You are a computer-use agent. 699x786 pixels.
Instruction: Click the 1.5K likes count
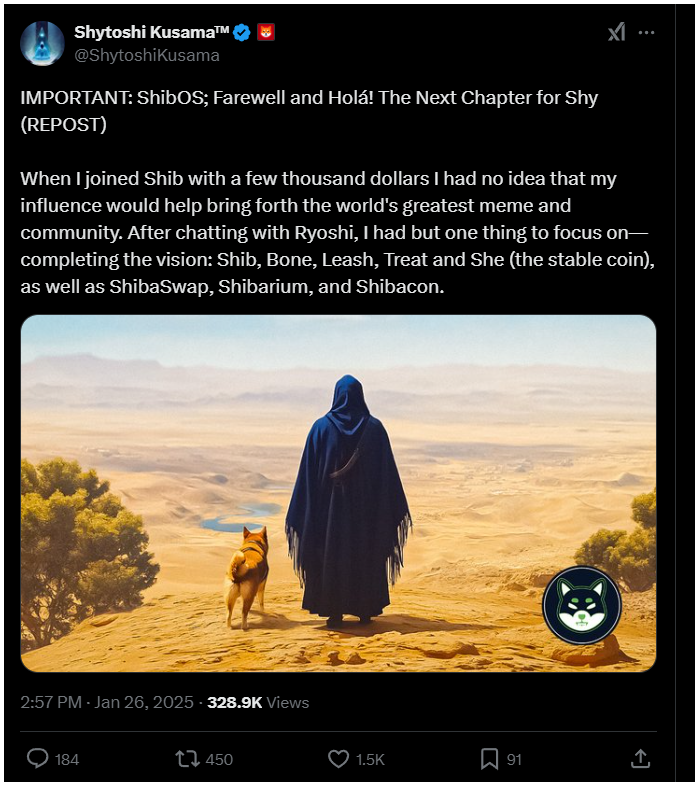click(x=370, y=759)
